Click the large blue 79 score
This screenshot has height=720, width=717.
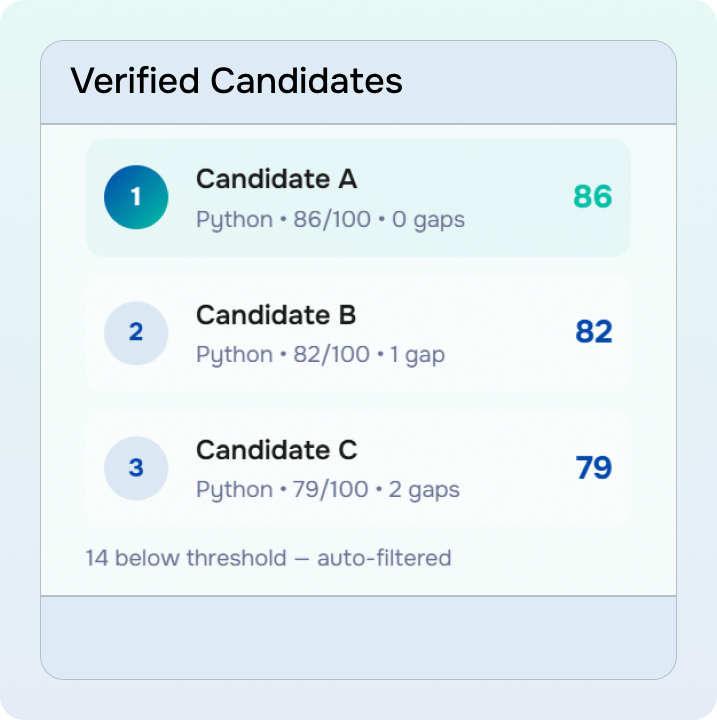click(x=593, y=467)
